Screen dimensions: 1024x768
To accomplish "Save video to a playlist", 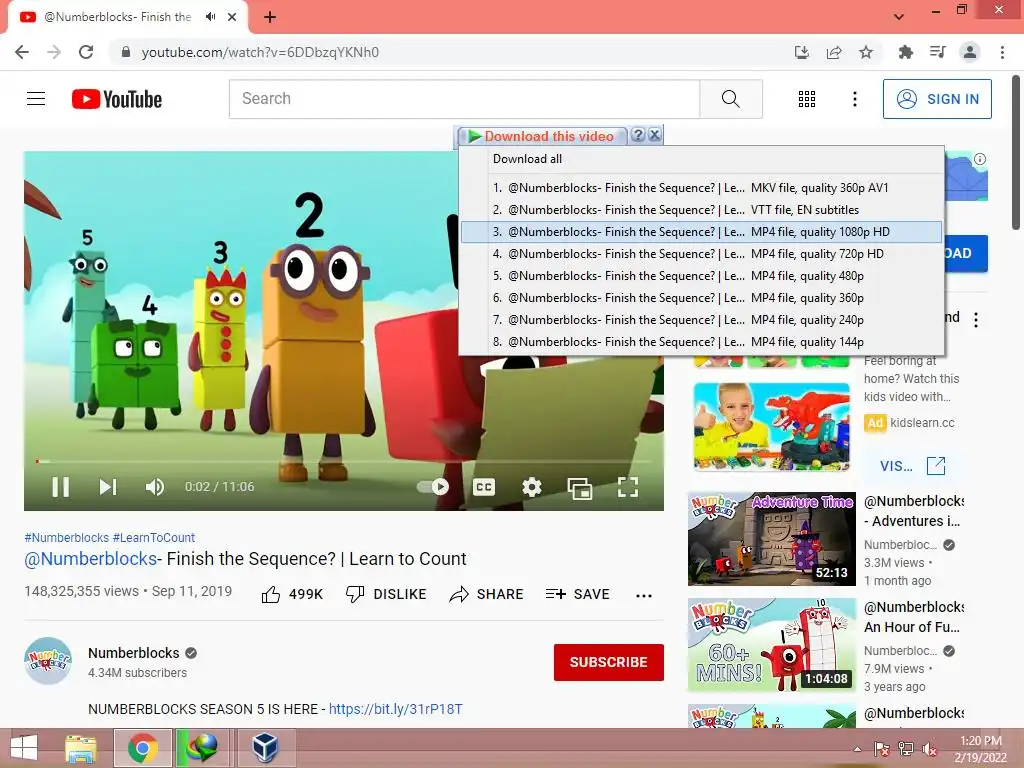I will click(x=577, y=594).
